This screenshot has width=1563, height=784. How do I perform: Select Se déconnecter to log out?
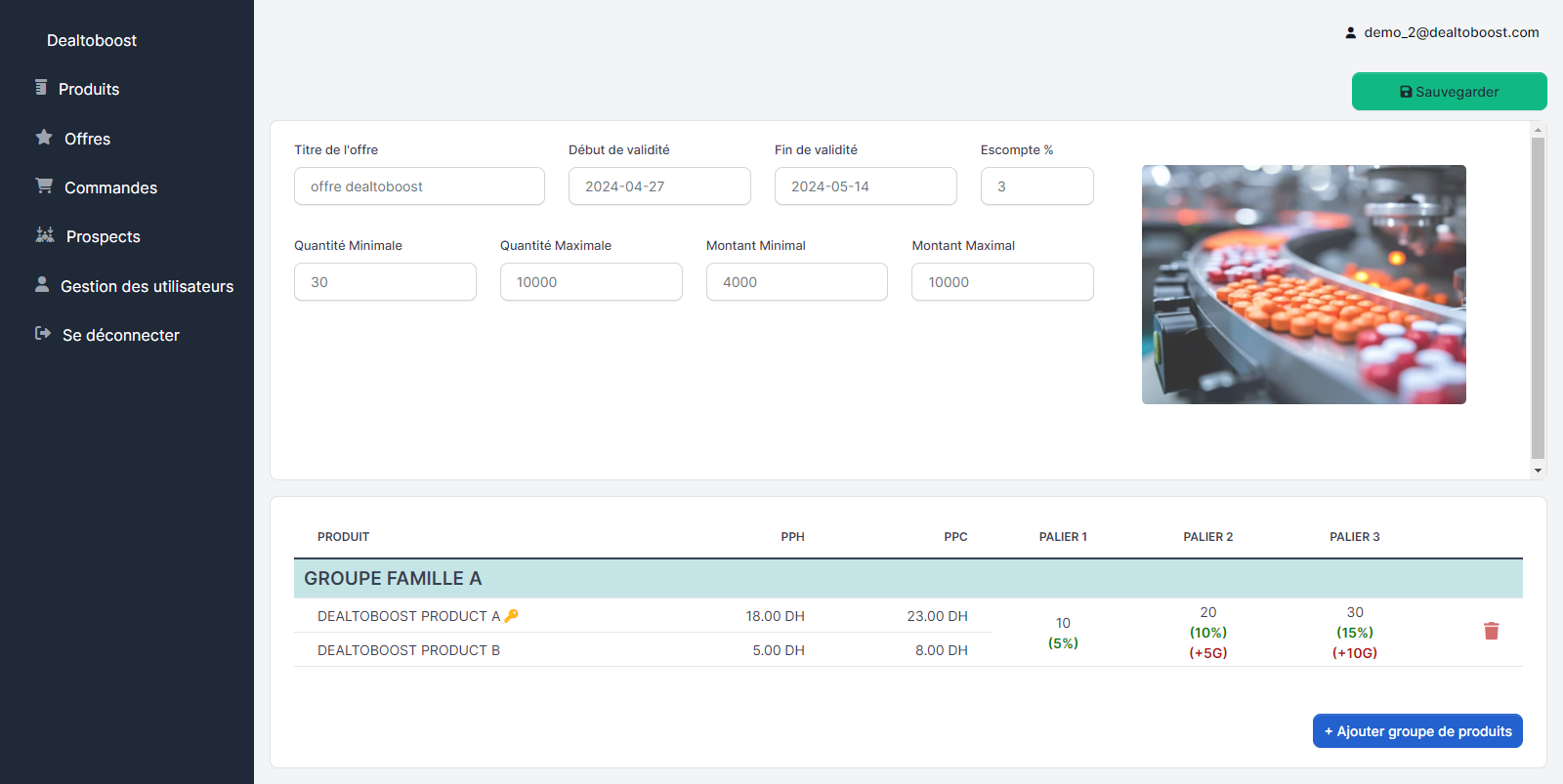pyautogui.click(x=121, y=335)
